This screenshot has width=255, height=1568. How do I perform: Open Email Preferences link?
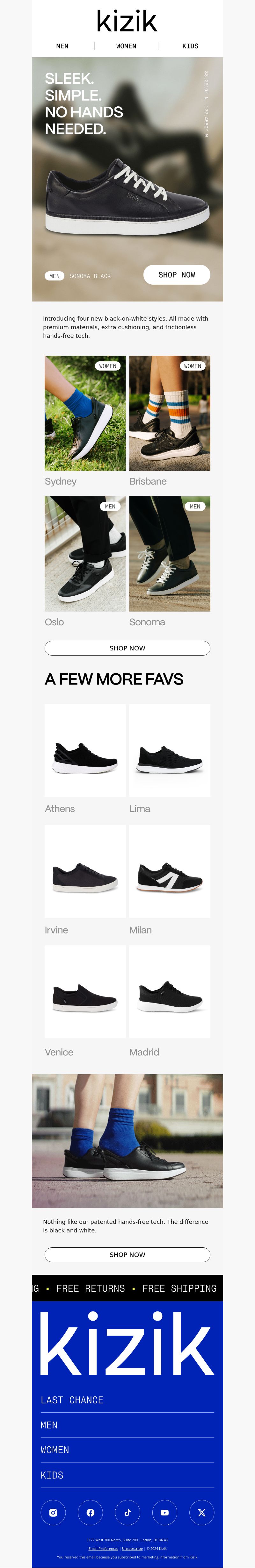tap(103, 1549)
